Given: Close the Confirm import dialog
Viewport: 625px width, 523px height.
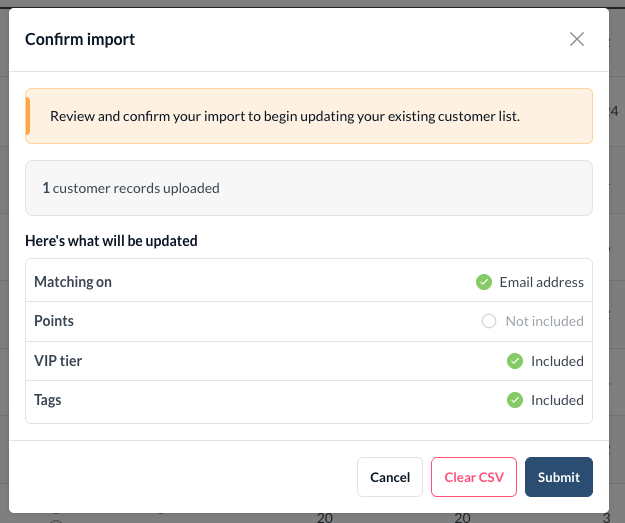Looking at the screenshot, I should [576, 39].
